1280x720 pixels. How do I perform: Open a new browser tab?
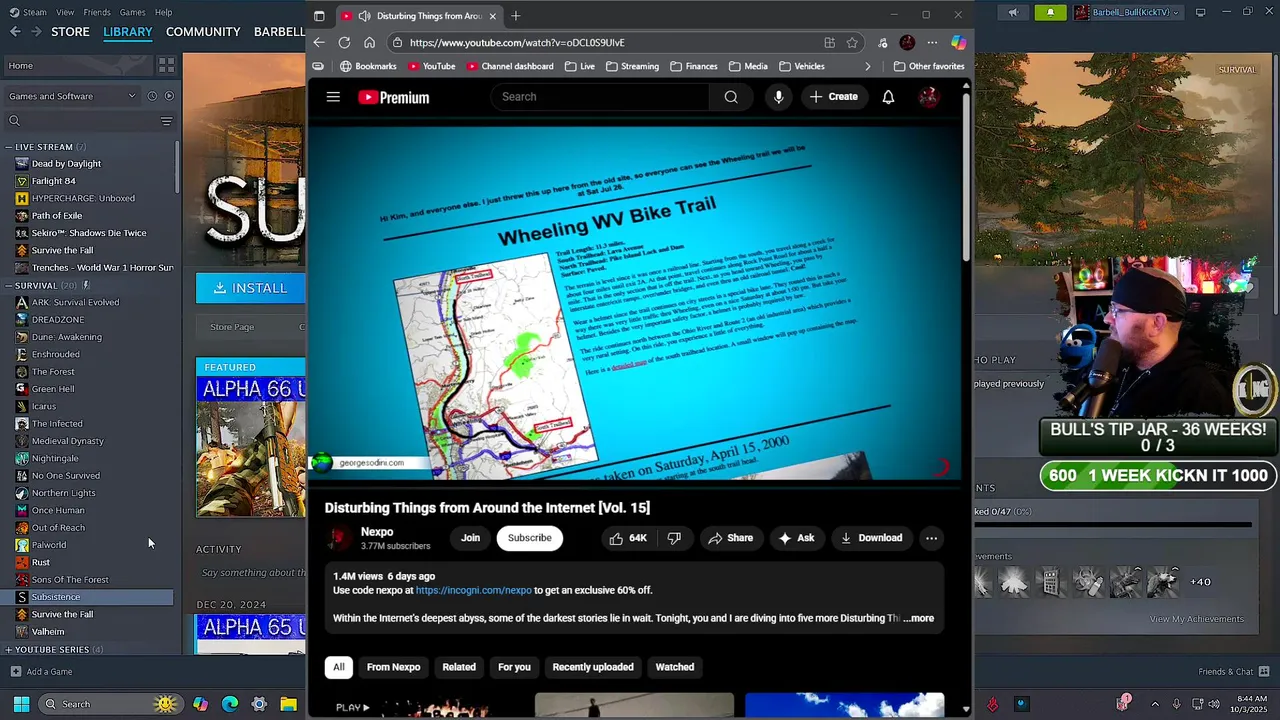tap(516, 16)
